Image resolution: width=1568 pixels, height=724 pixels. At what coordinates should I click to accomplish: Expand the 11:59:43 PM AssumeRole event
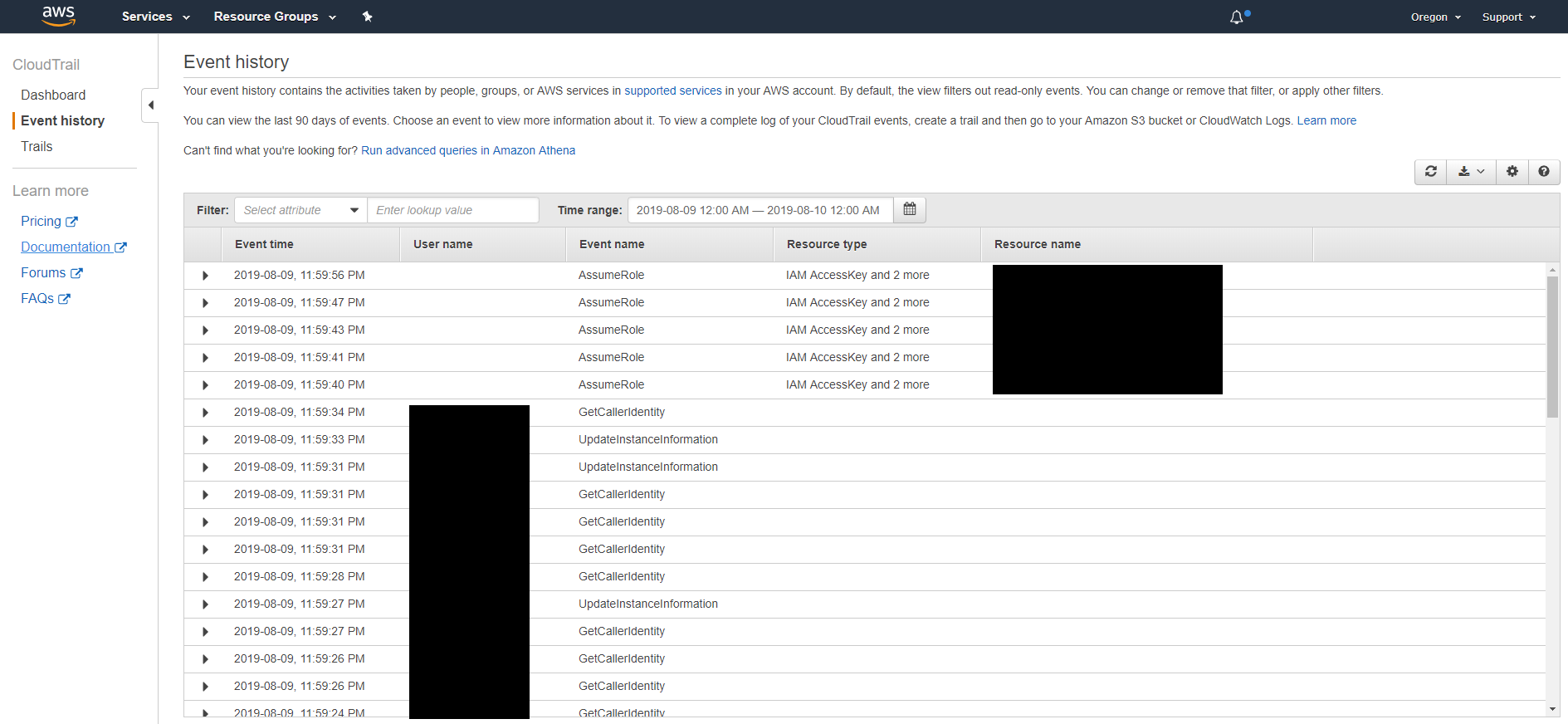click(205, 330)
